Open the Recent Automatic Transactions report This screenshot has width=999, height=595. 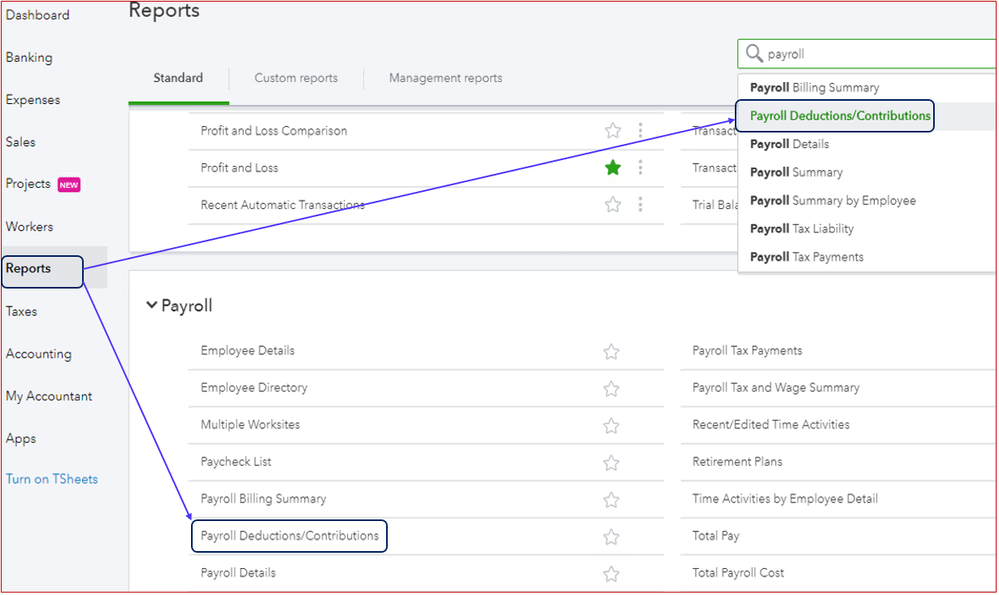283,204
